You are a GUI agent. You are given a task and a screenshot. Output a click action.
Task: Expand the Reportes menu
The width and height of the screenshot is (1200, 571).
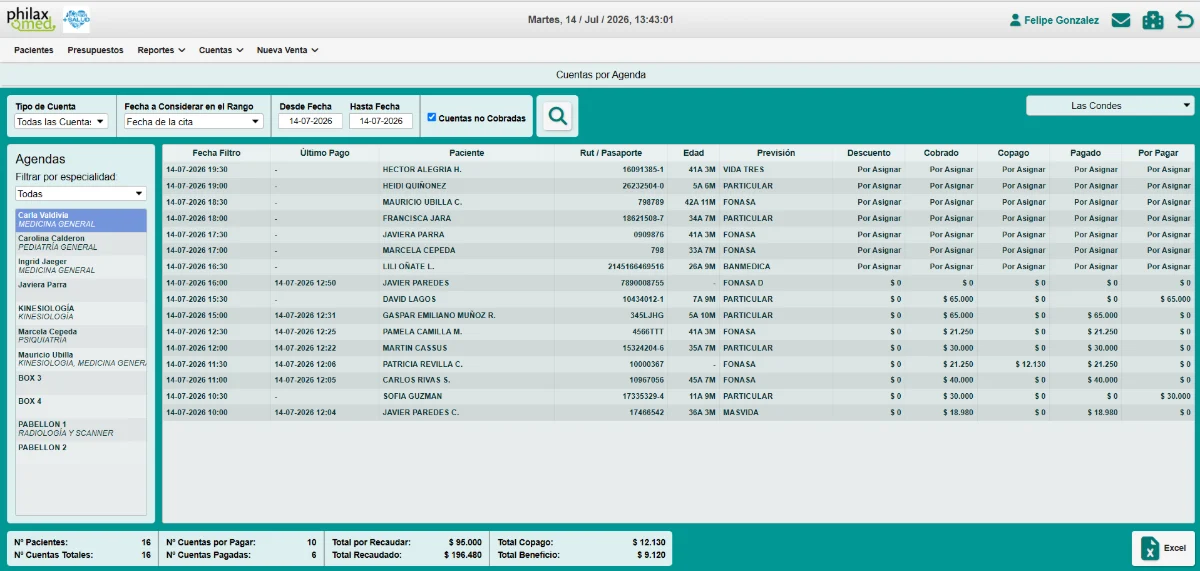(x=161, y=50)
